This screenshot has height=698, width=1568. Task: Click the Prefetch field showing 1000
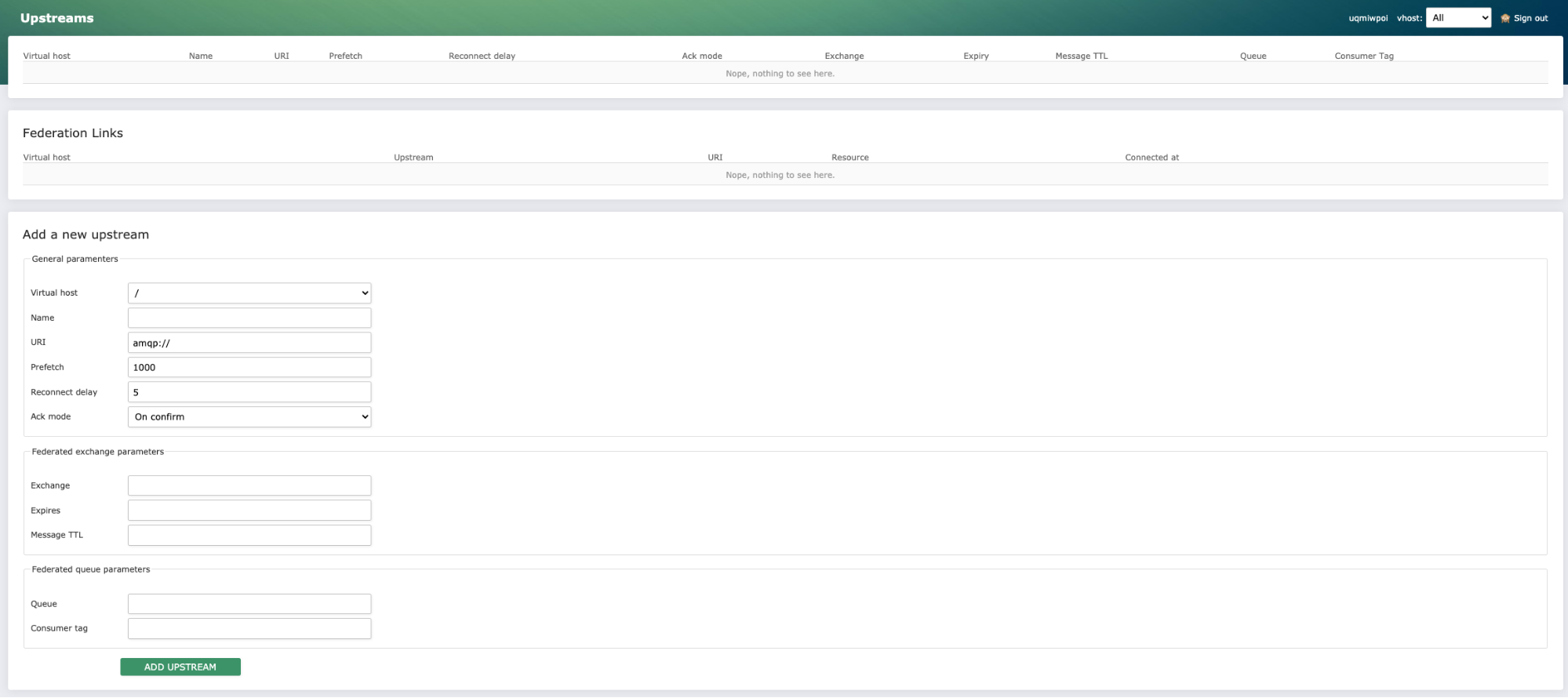(249, 367)
